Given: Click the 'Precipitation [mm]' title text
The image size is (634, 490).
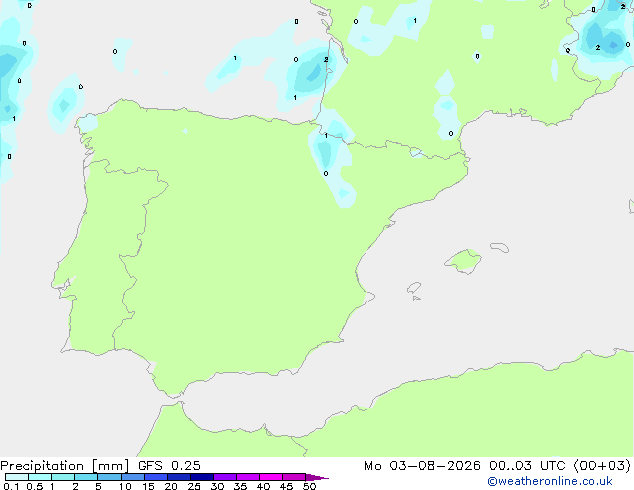Looking at the screenshot, I should (65, 466).
